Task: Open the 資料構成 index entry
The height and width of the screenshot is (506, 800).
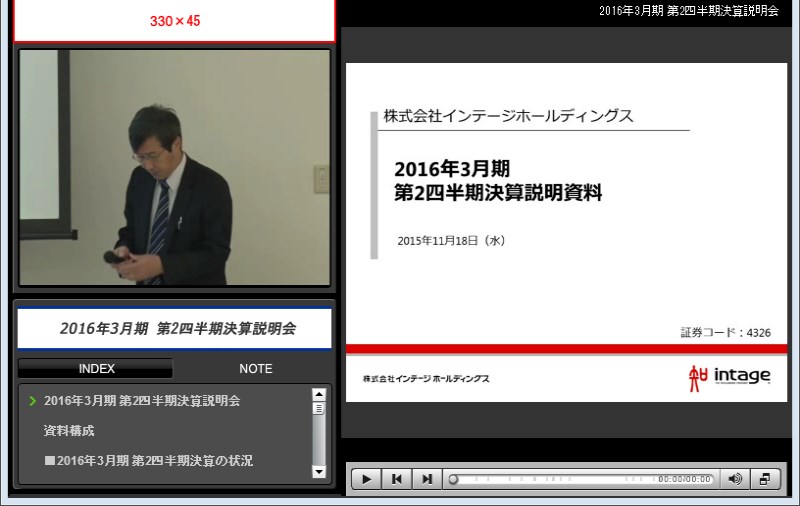Action: 69,431
